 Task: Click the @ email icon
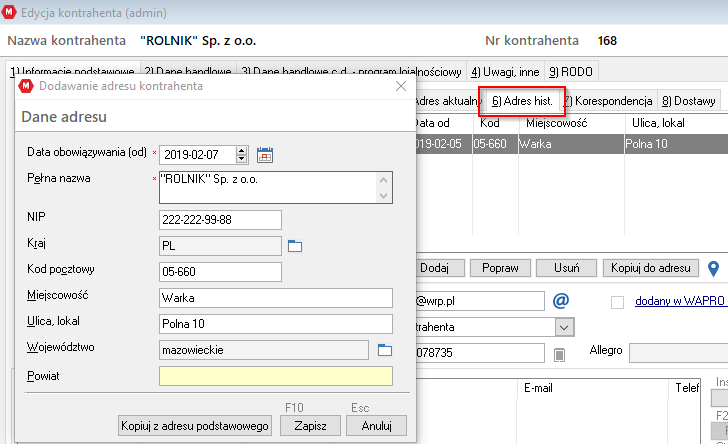coord(561,300)
